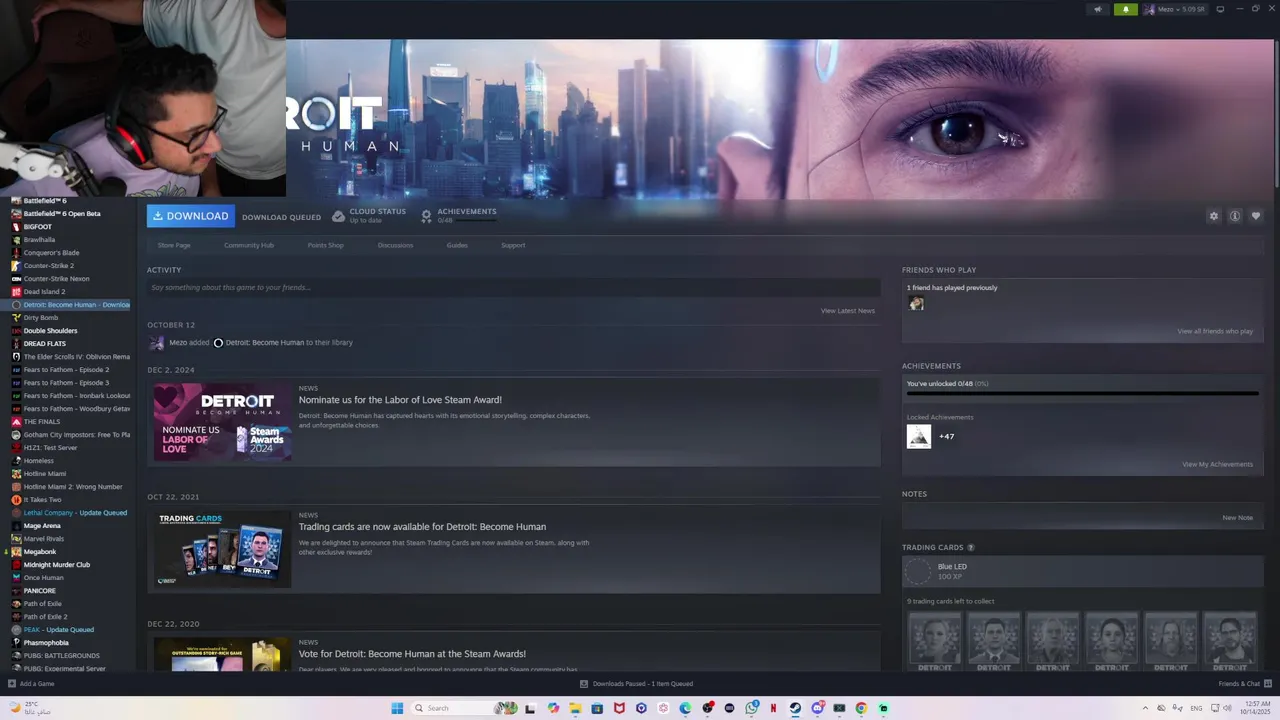Click View all friends who play
The image size is (1280, 720).
(1215, 331)
